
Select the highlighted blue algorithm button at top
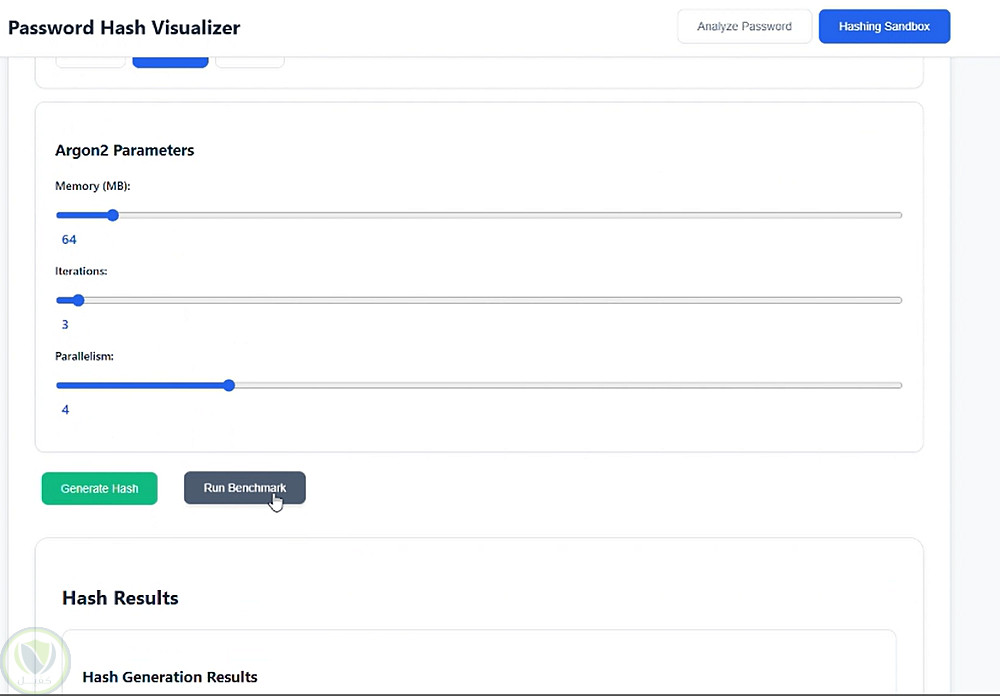tap(170, 62)
